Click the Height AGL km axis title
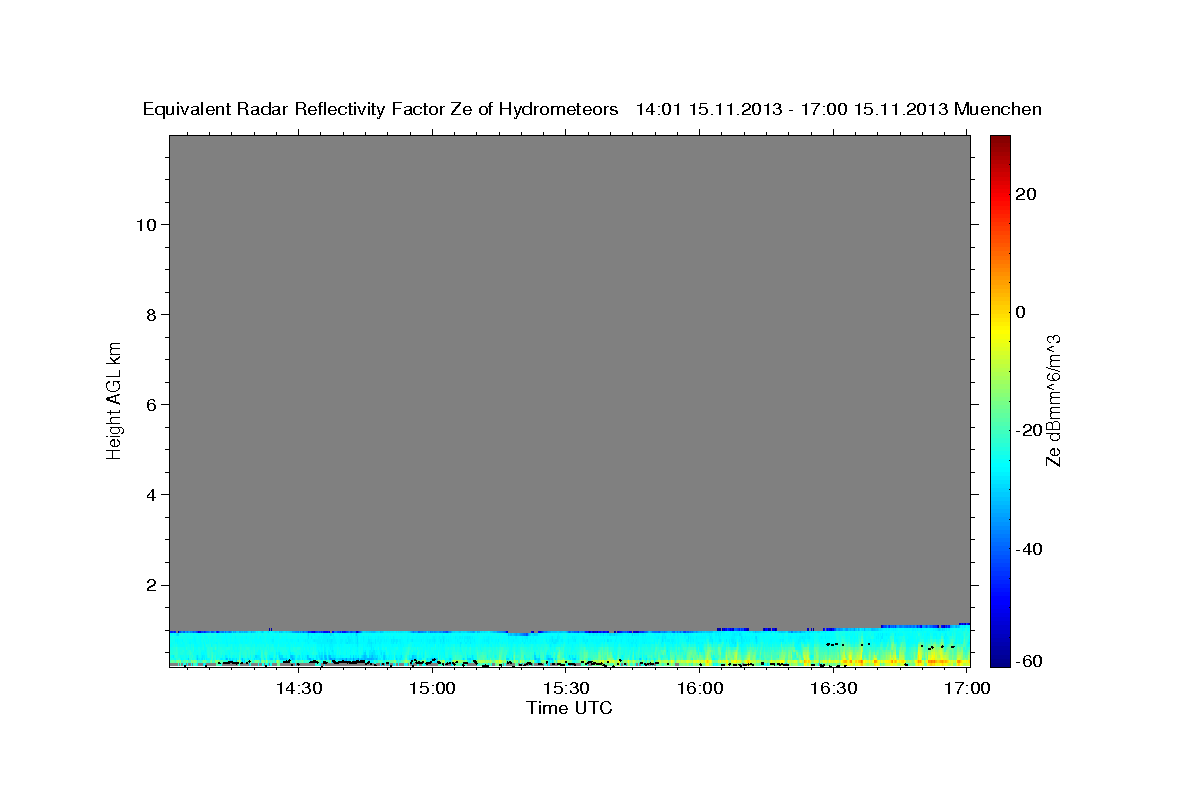 click(x=115, y=399)
